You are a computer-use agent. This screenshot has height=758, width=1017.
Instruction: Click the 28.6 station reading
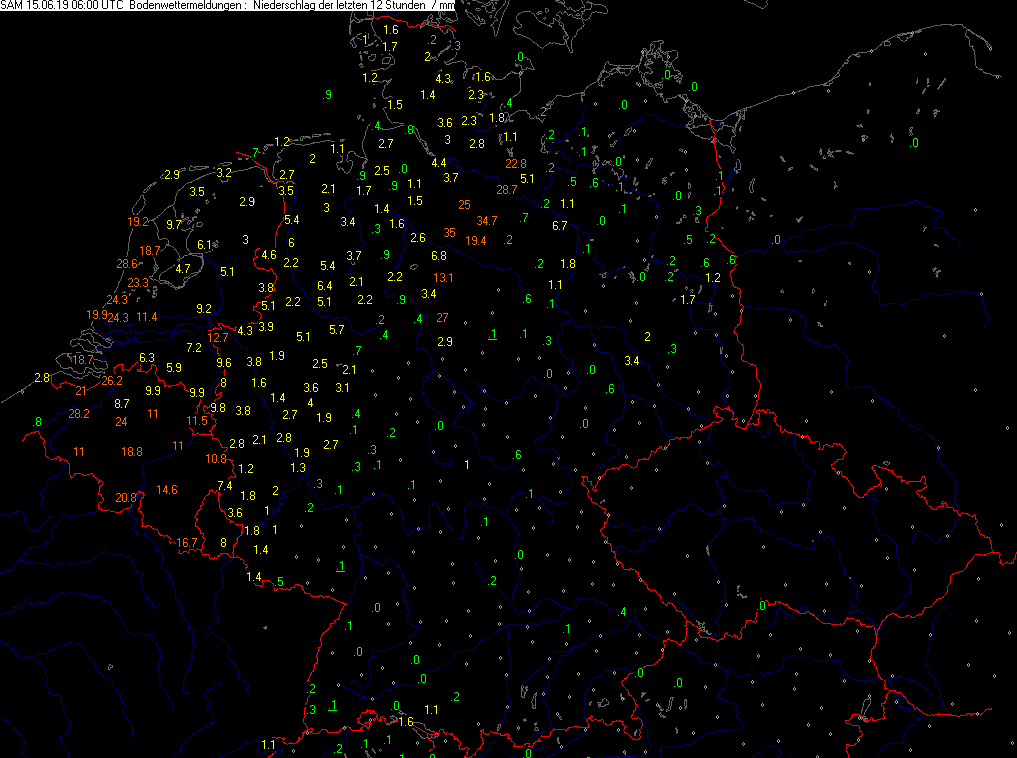tap(127, 264)
